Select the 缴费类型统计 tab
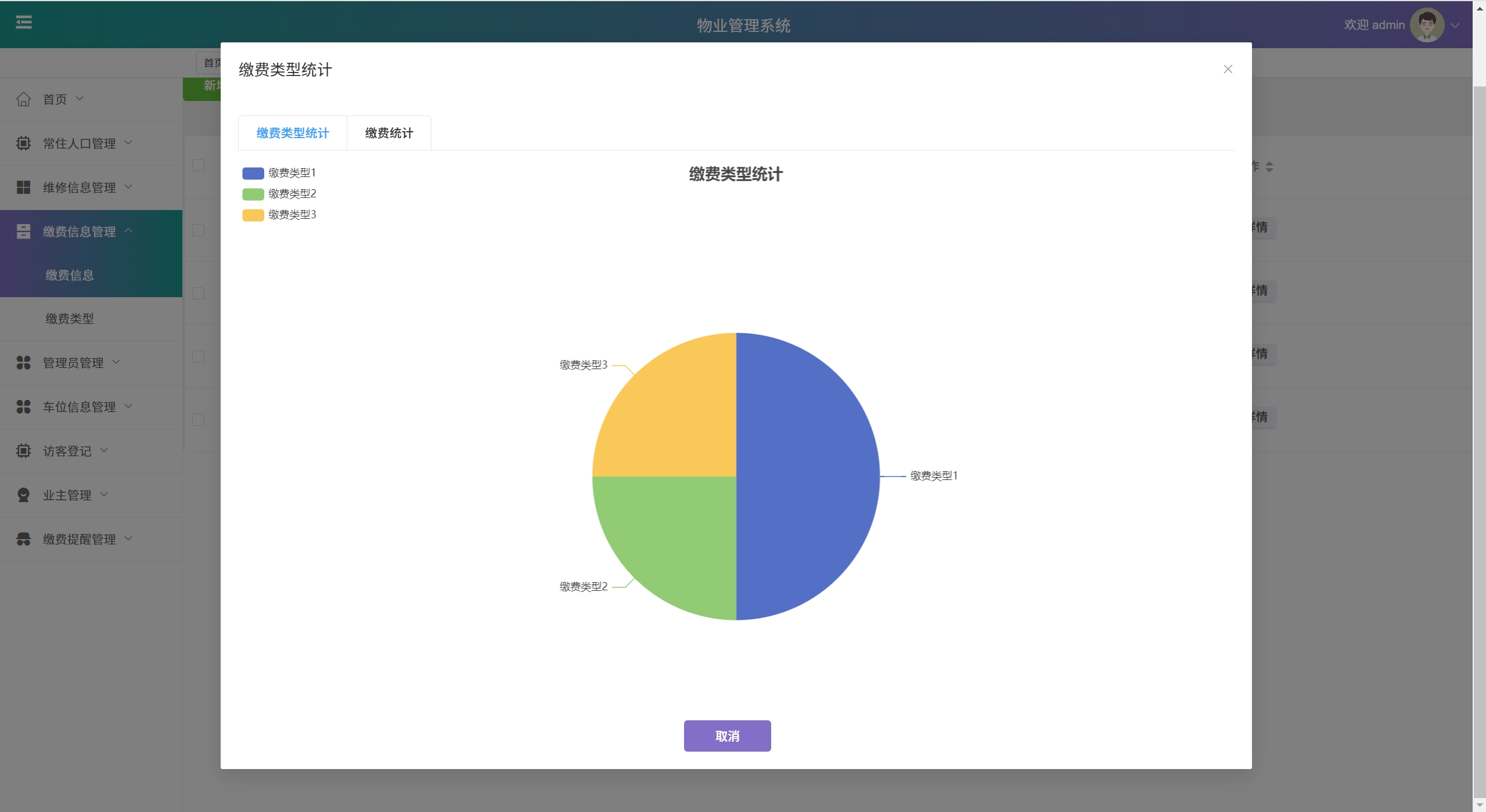The image size is (1486, 812). coord(293,133)
